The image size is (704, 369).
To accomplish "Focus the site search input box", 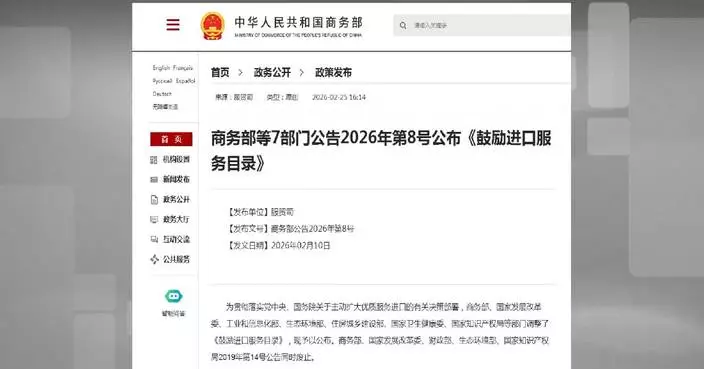I will point(482,26).
